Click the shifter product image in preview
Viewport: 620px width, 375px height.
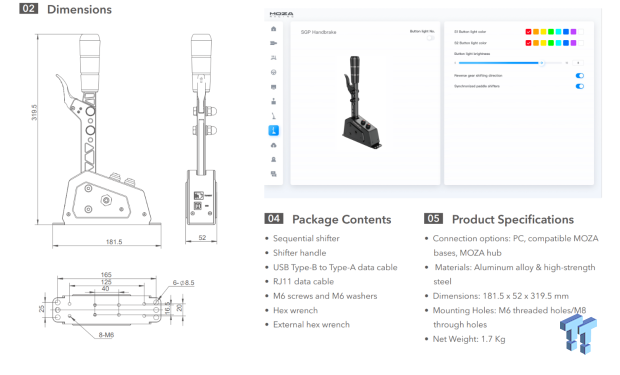pyautogui.click(x=362, y=103)
